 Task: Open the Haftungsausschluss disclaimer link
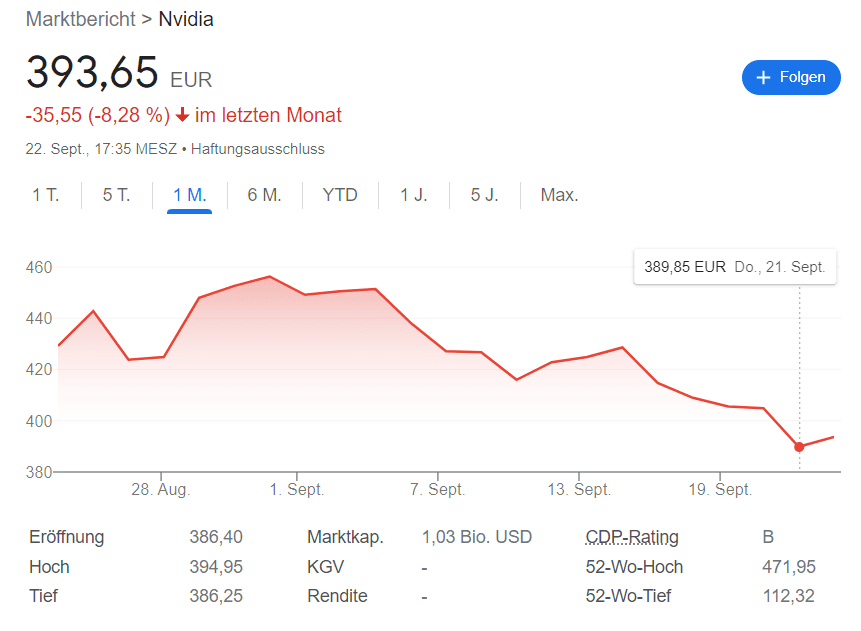click(x=258, y=149)
